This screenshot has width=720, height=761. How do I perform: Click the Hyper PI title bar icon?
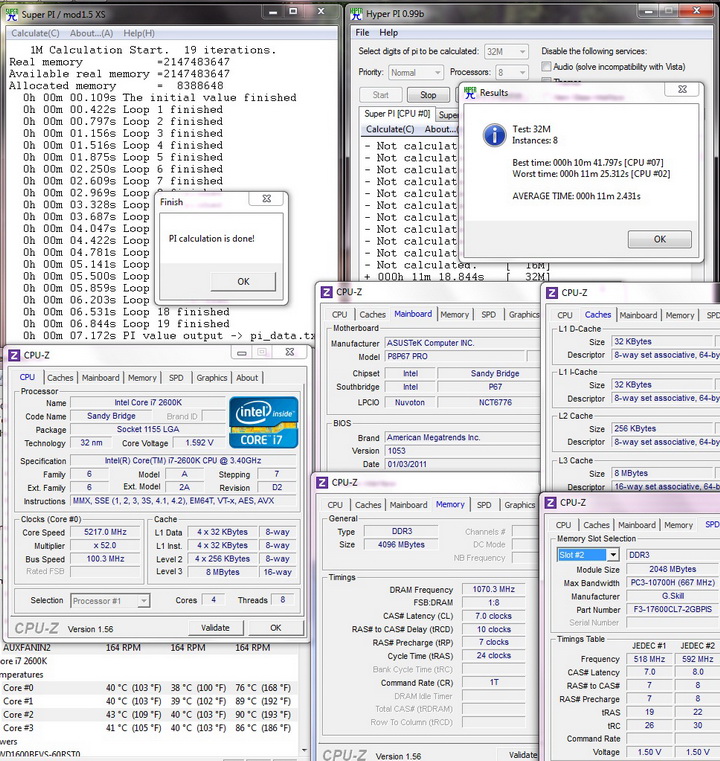click(x=357, y=14)
